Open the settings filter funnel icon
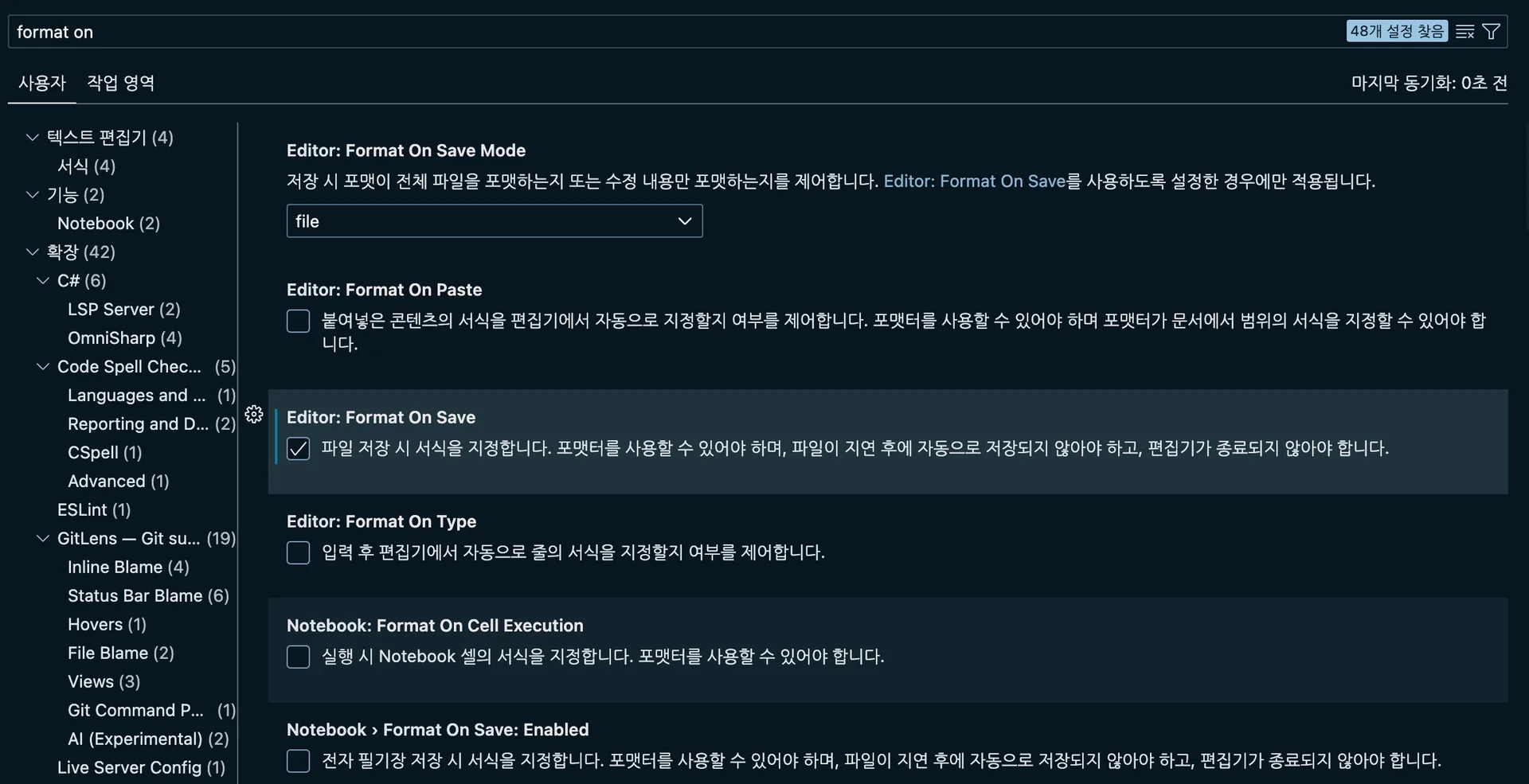The width and height of the screenshot is (1529, 784). click(1492, 32)
